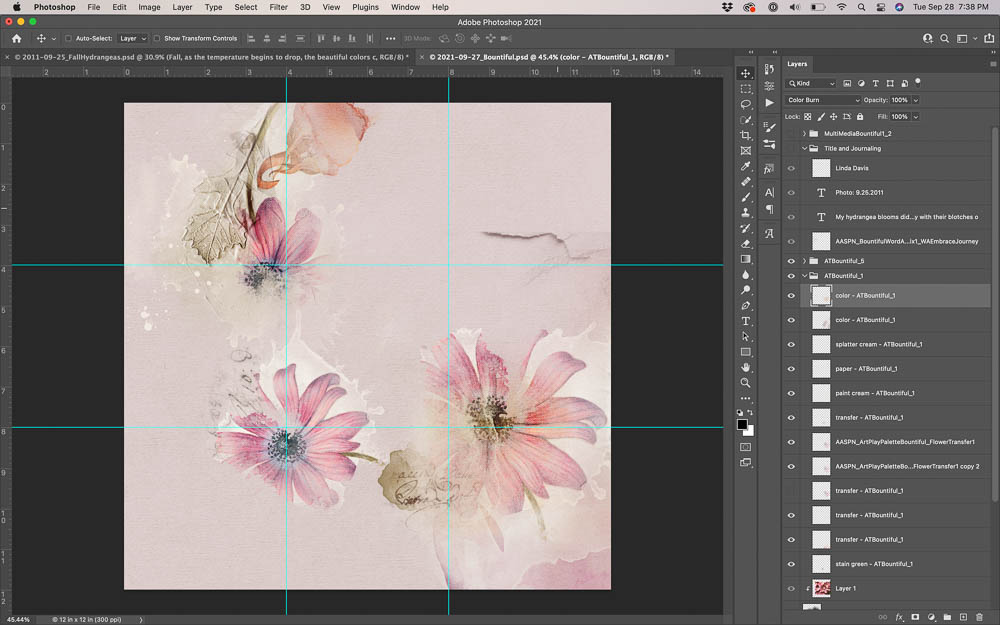Open the Color Burn blend mode dropdown
Image resolution: width=1000 pixels, height=625 pixels.
(x=823, y=100)
